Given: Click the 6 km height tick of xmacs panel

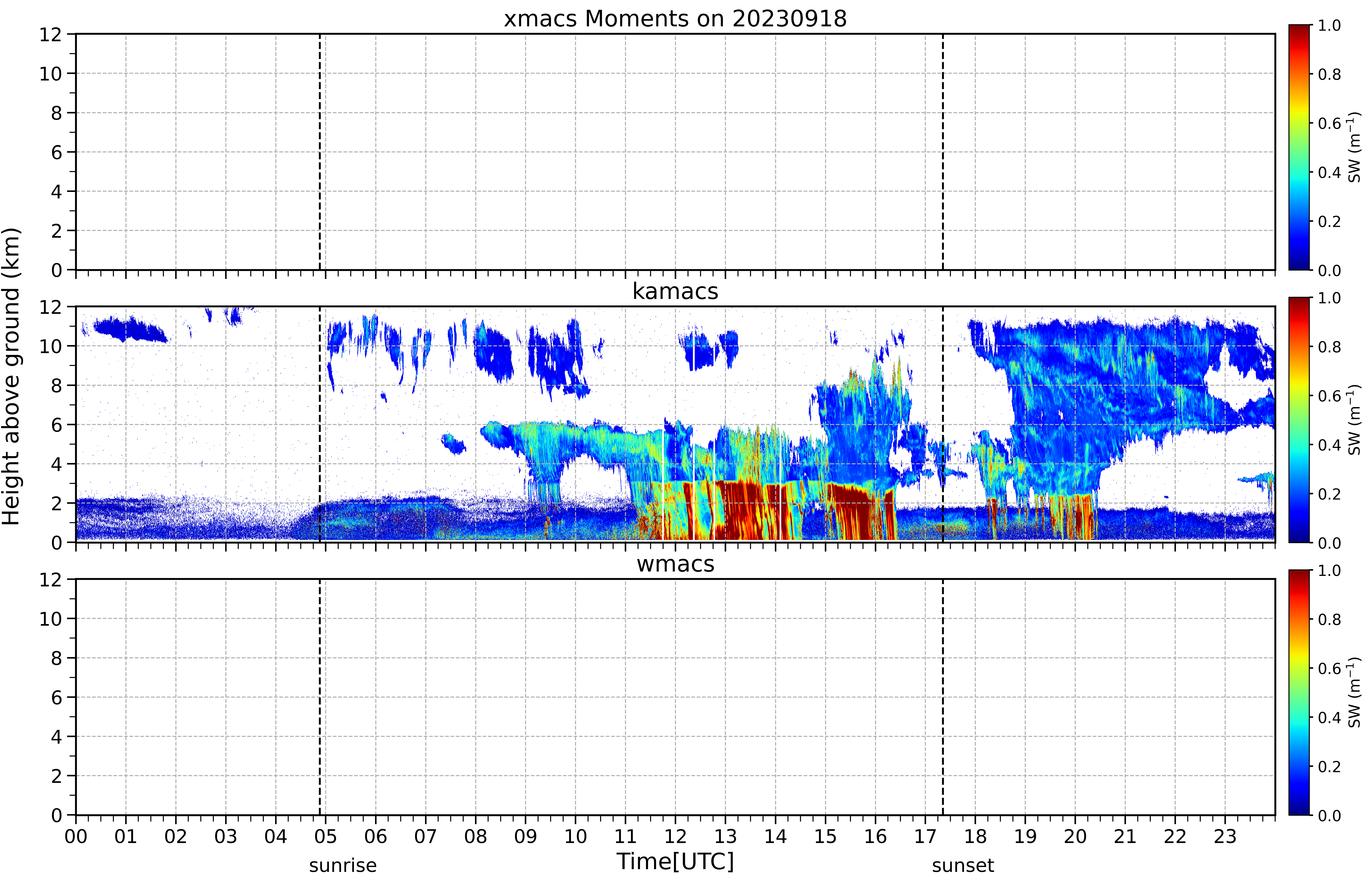Looking at the screenshot, I should [56, 152].
